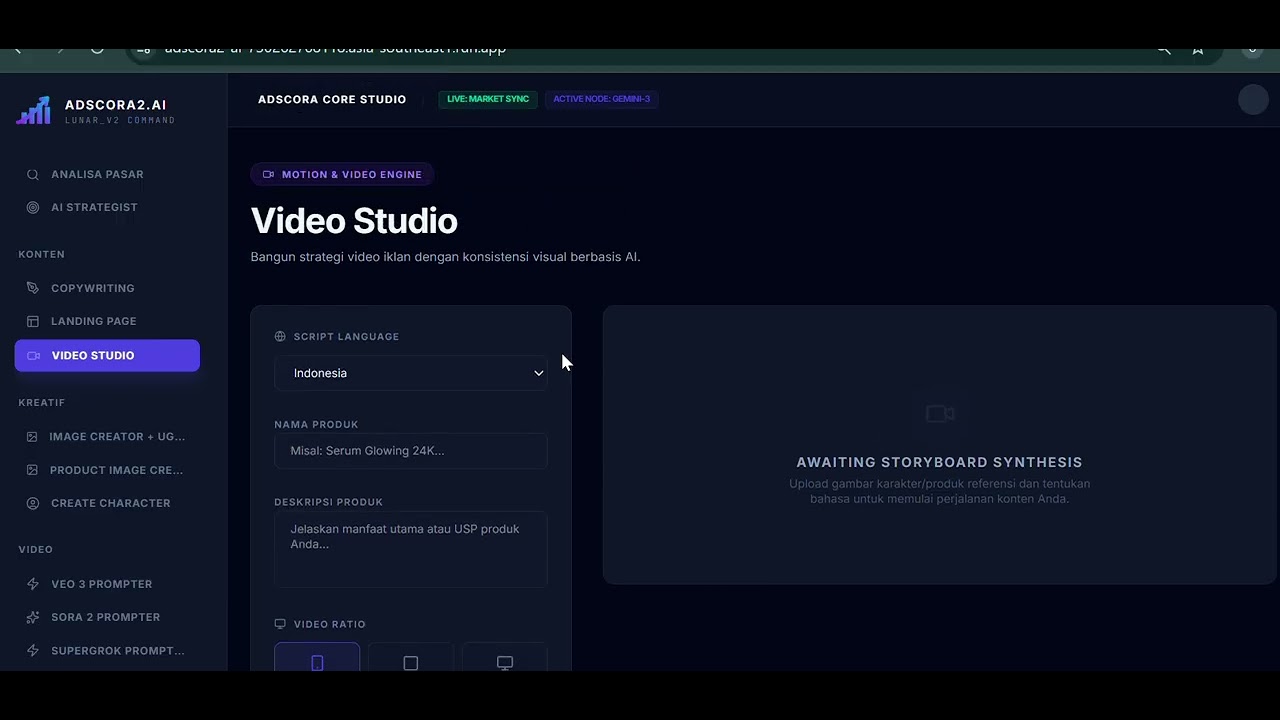Click the LUNAR_V2 COMMAND subtitle text
The image size is (1280, 720).
click(x=120, y=120)
